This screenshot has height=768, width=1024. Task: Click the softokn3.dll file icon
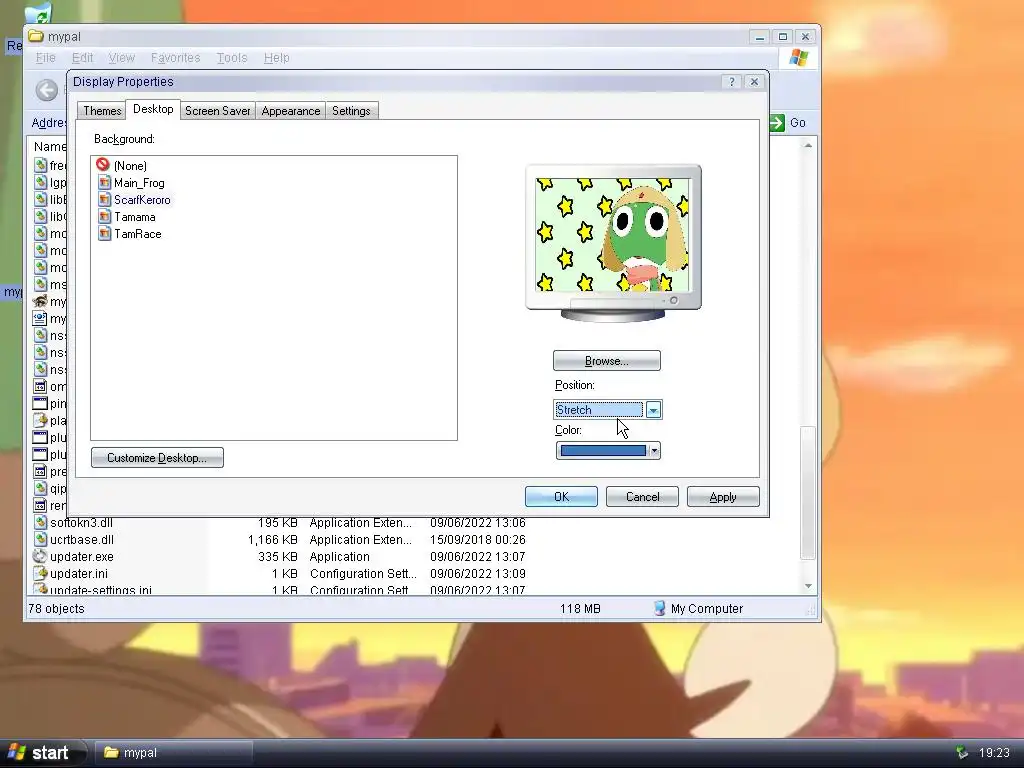40,522
